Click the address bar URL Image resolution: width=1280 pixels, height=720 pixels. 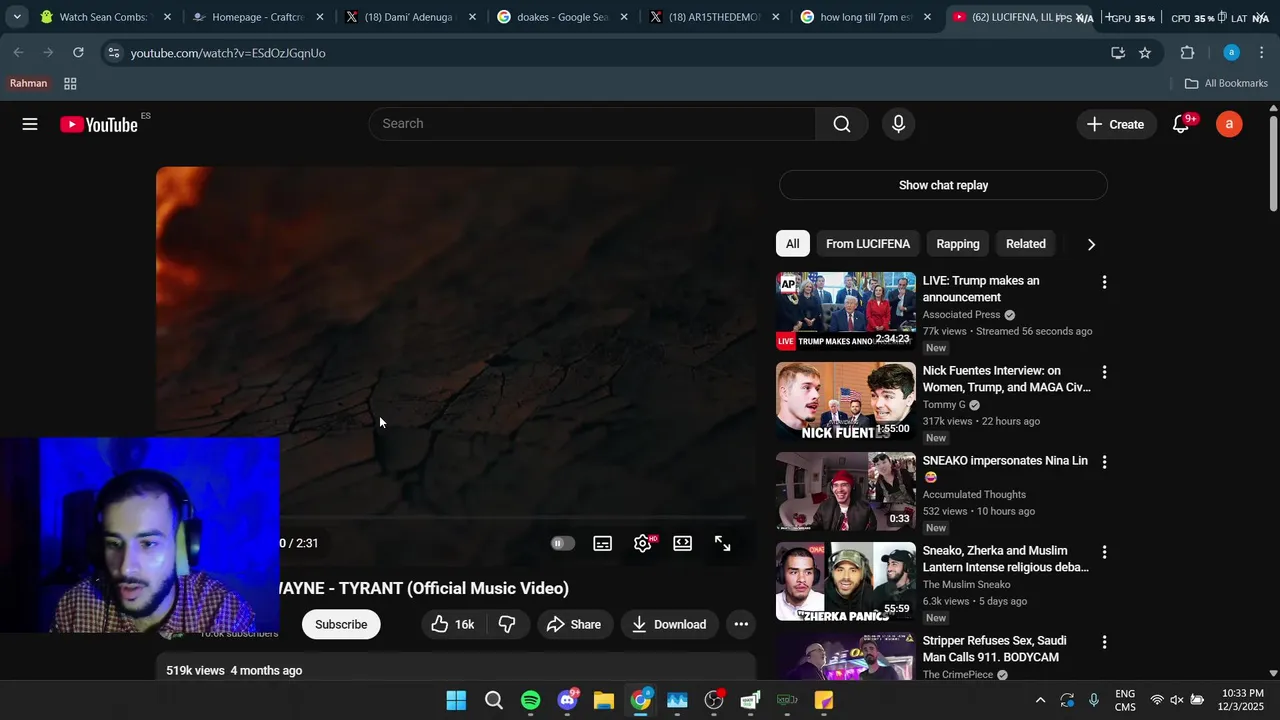point(228,53)
